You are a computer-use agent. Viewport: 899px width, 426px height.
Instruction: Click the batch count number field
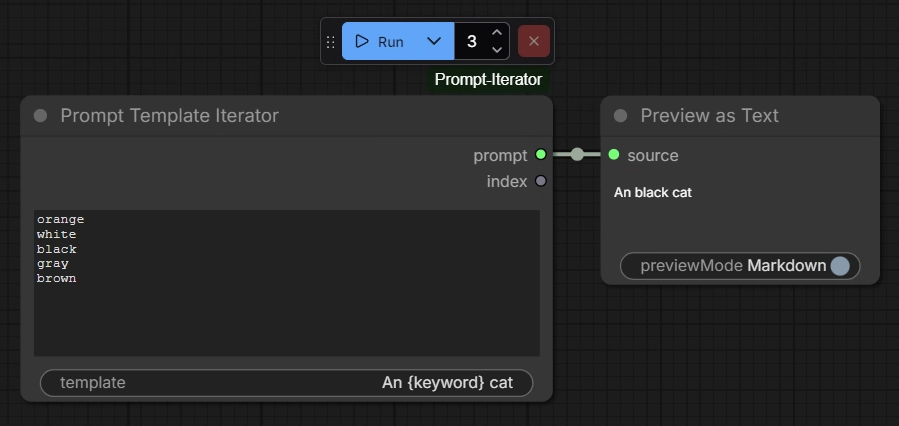[472, 41]
